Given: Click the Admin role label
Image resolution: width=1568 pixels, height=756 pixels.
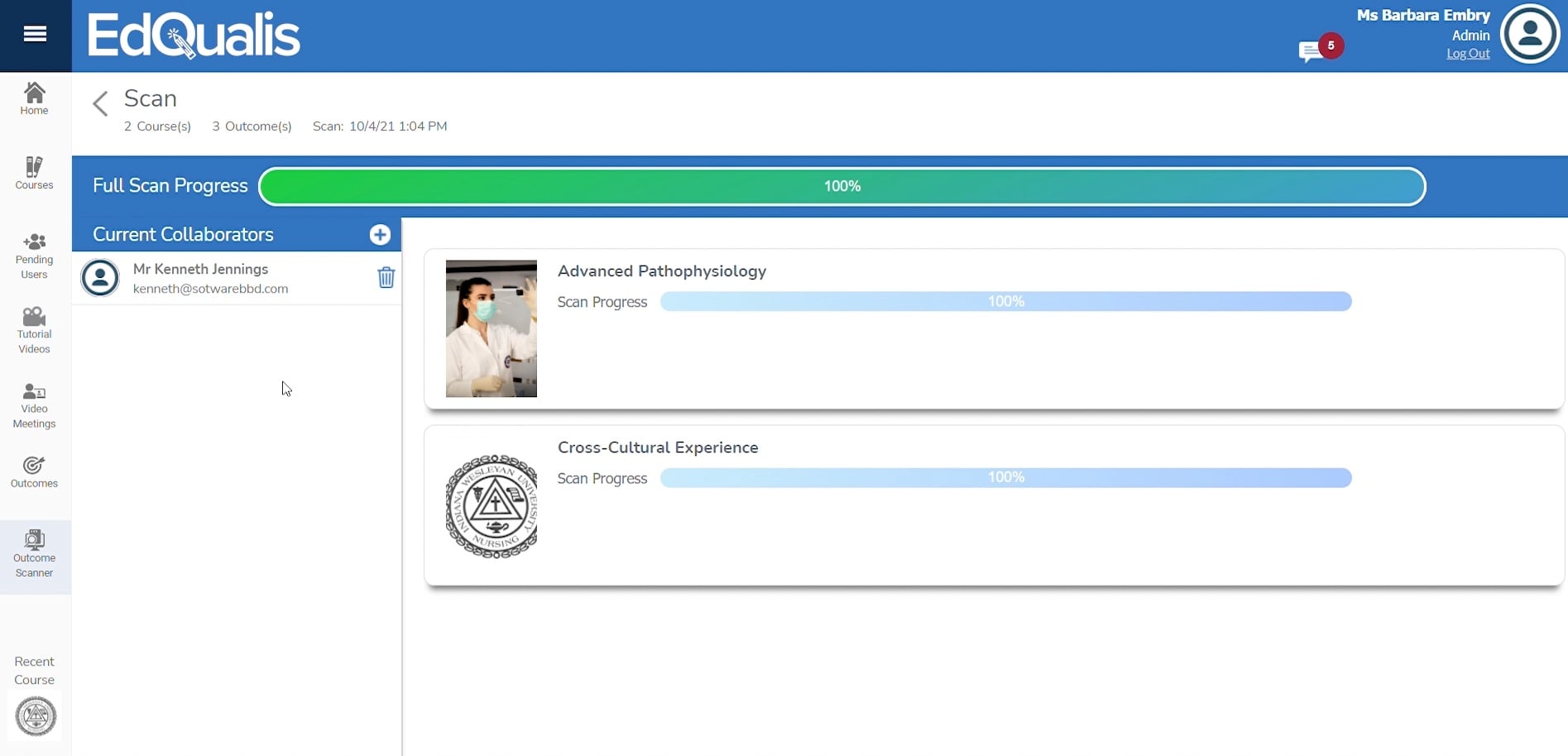Looking at the screenshot, I should [1470, 36].
